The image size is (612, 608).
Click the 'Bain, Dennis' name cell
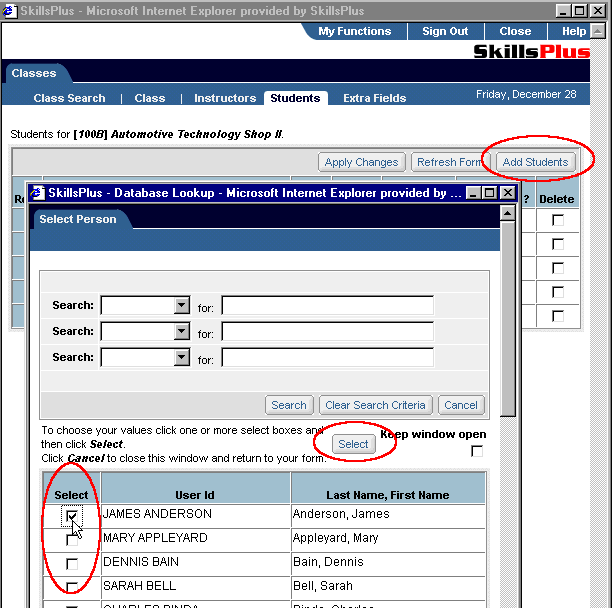tap(388, 564)
